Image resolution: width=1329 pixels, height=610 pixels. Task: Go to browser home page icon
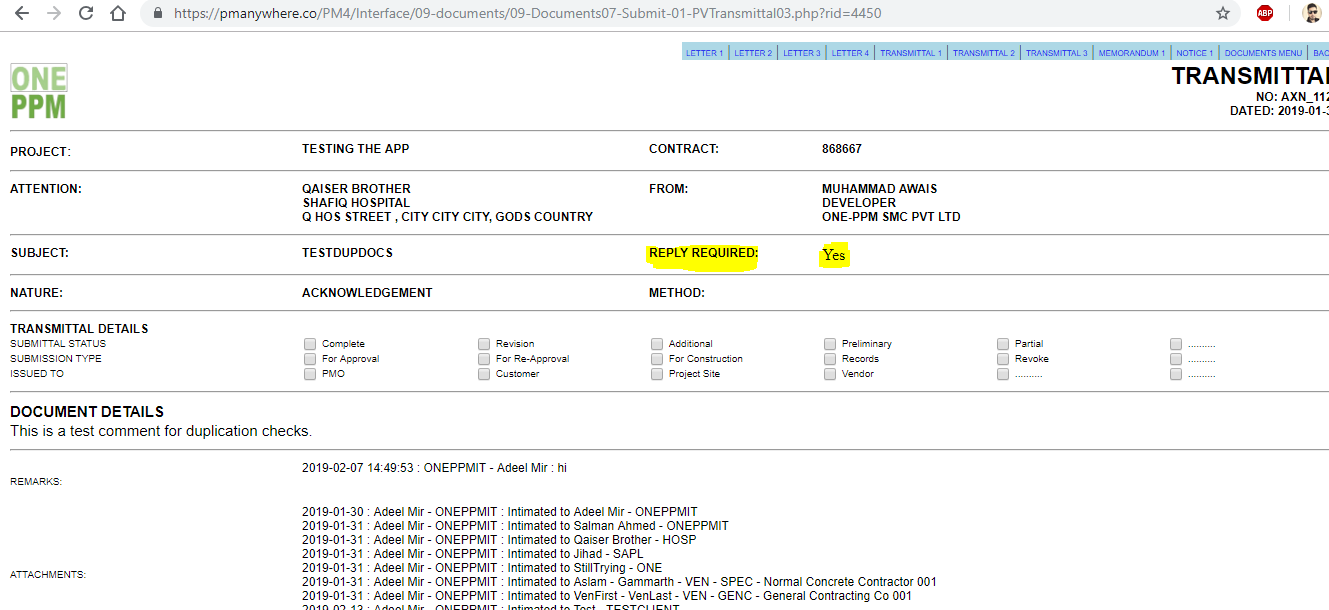118,14
